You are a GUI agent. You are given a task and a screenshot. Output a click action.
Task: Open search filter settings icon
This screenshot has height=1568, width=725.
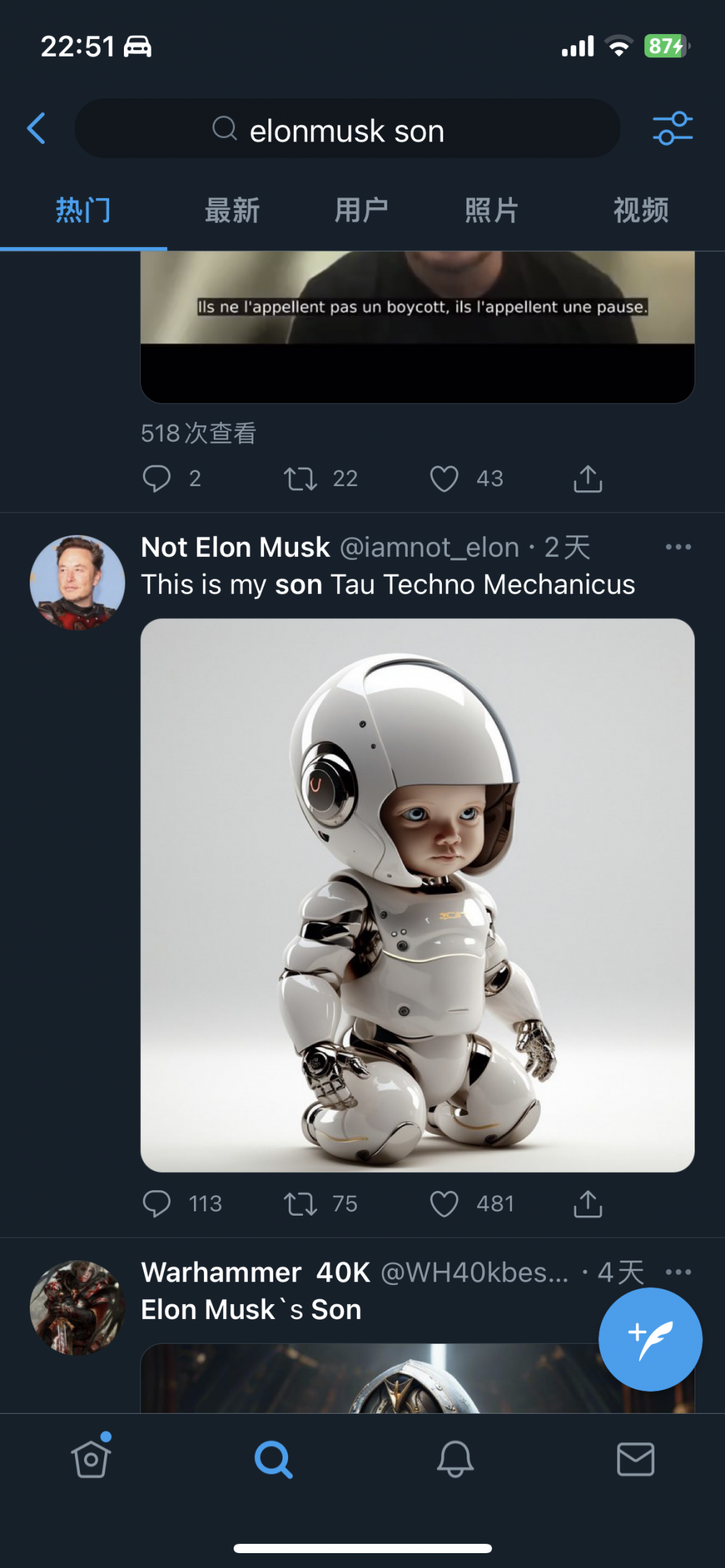(x=673, y=128)
